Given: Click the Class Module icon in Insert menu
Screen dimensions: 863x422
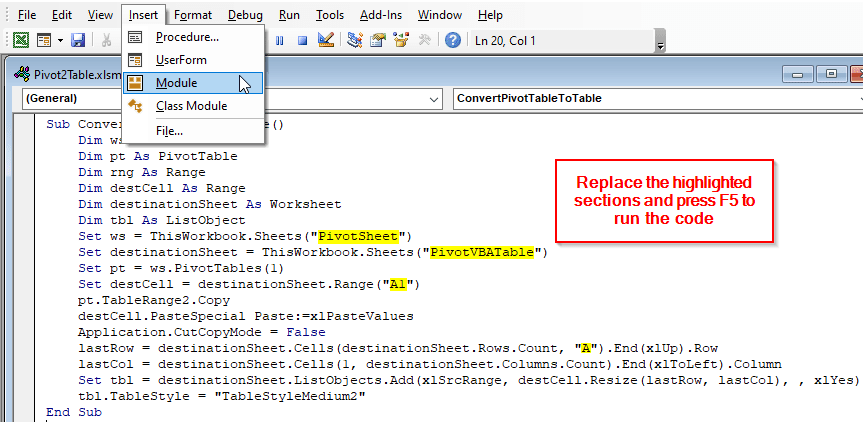Looking at the screenshot, I should [x=135, y=106].
